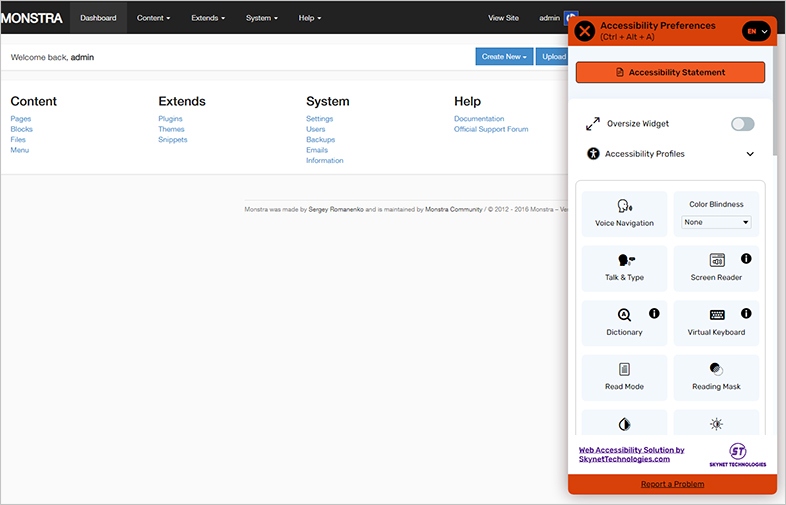Show Dictionary info icon

click(x=654, y=313)
